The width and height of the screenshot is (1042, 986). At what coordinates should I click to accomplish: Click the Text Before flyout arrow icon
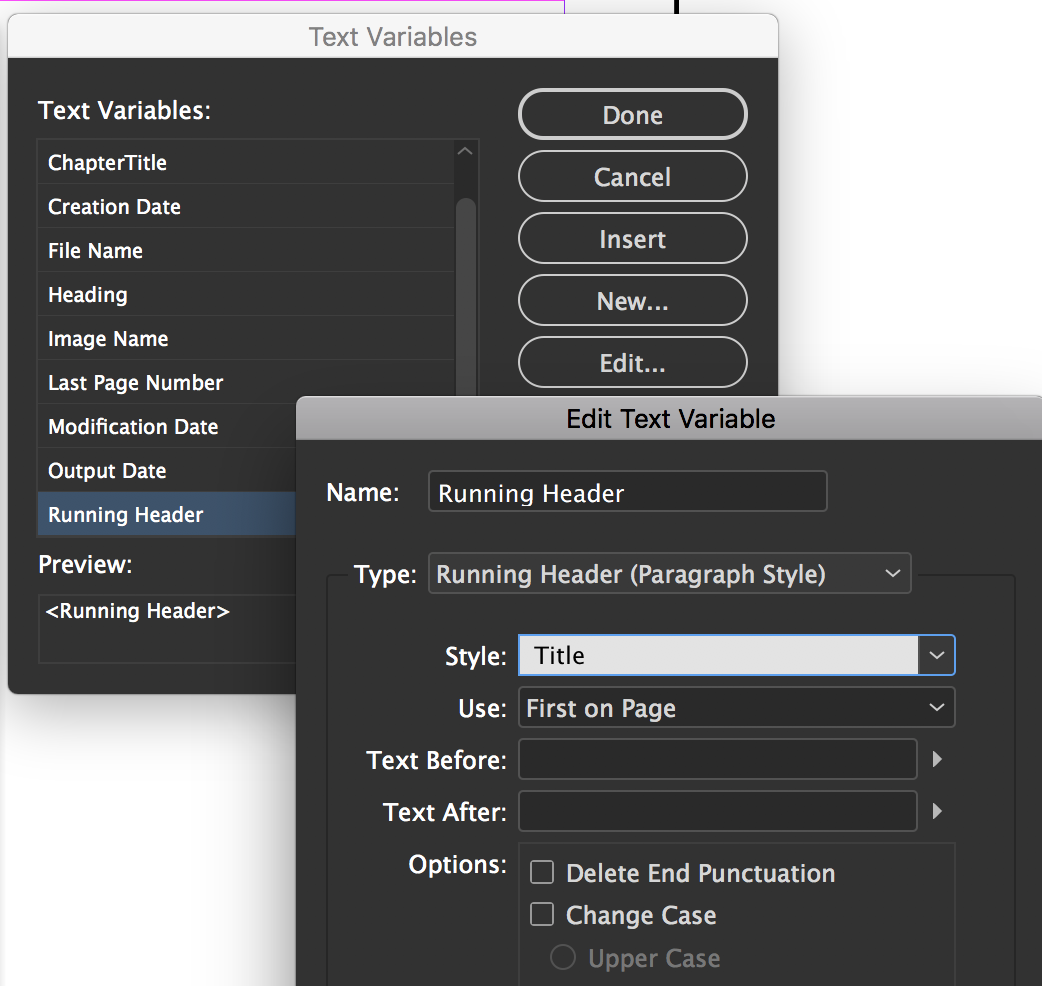(937, 760)
